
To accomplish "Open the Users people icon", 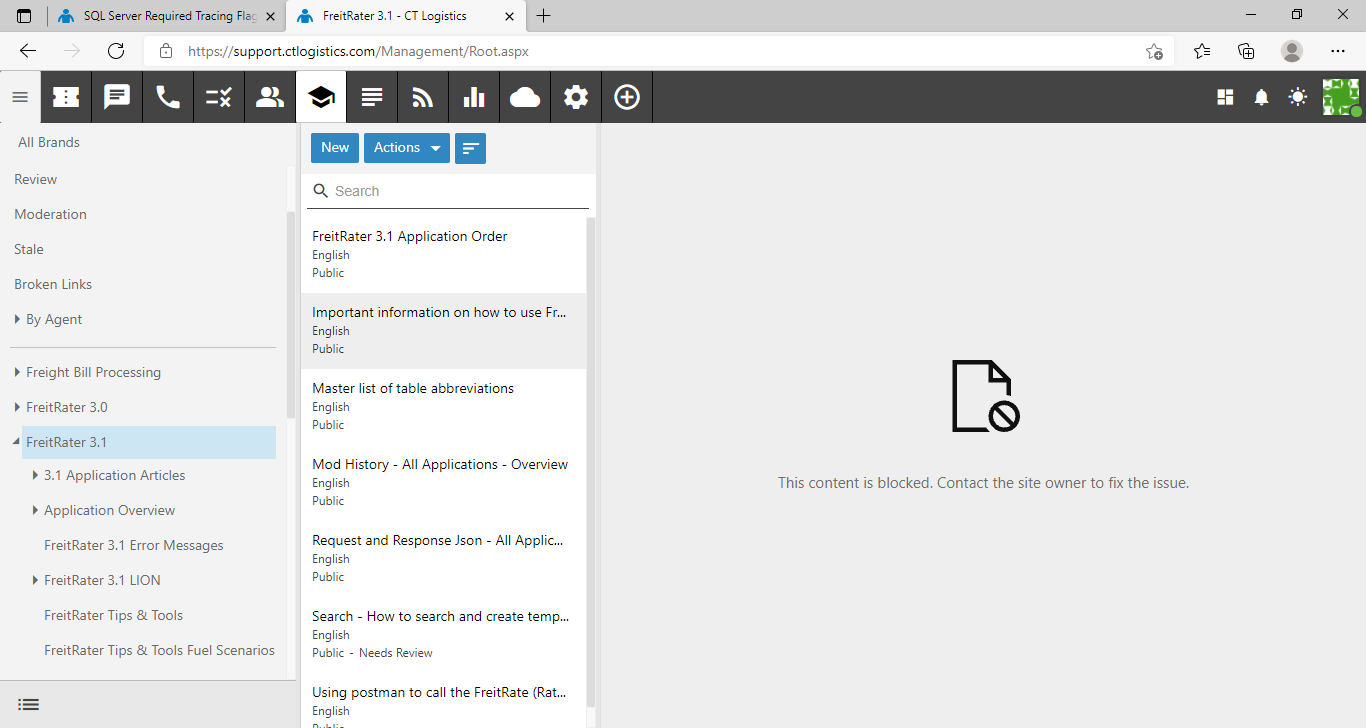I will click(x=270, y=97).
